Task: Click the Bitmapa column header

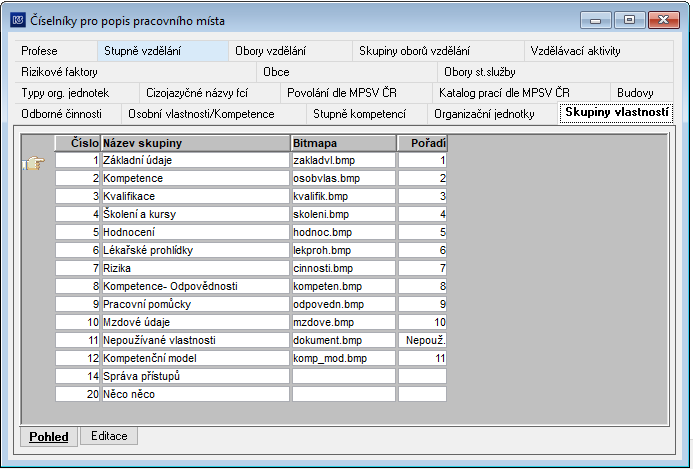Action: [x=344, y=143]
